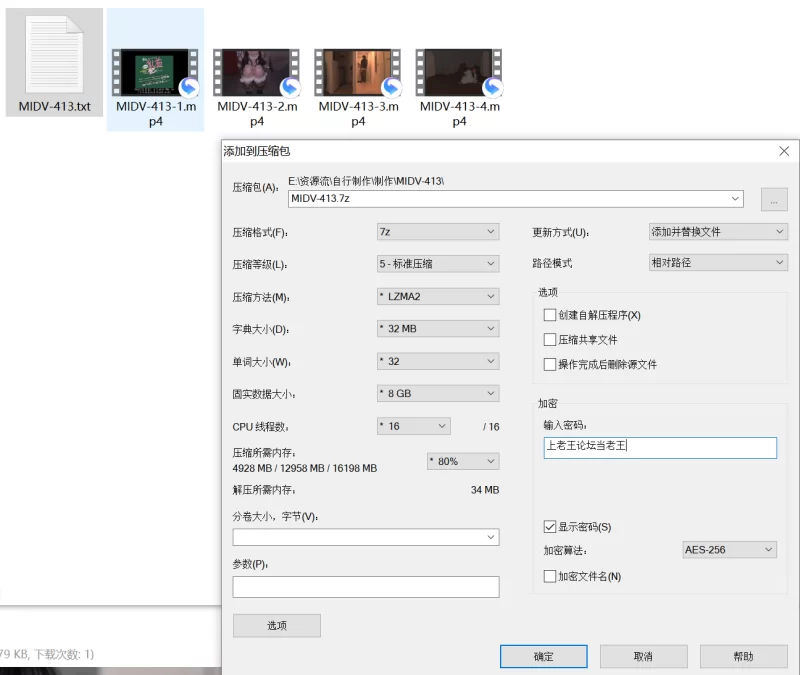Open the word size dropdown showing 32
The height and width of the screenshot is (675, 800).
(438, 361)
